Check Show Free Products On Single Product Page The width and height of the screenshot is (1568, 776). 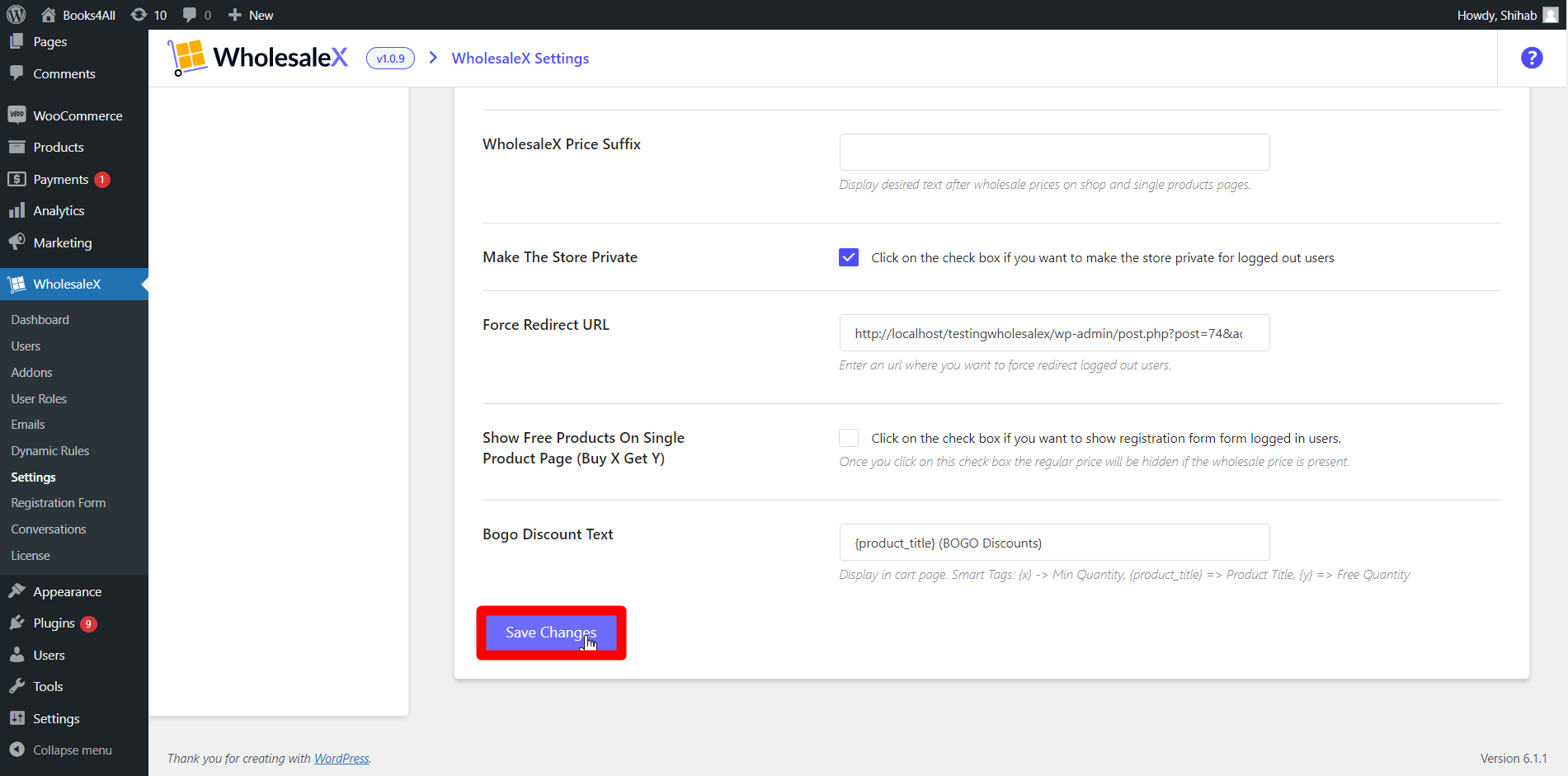tap(849, 438)
